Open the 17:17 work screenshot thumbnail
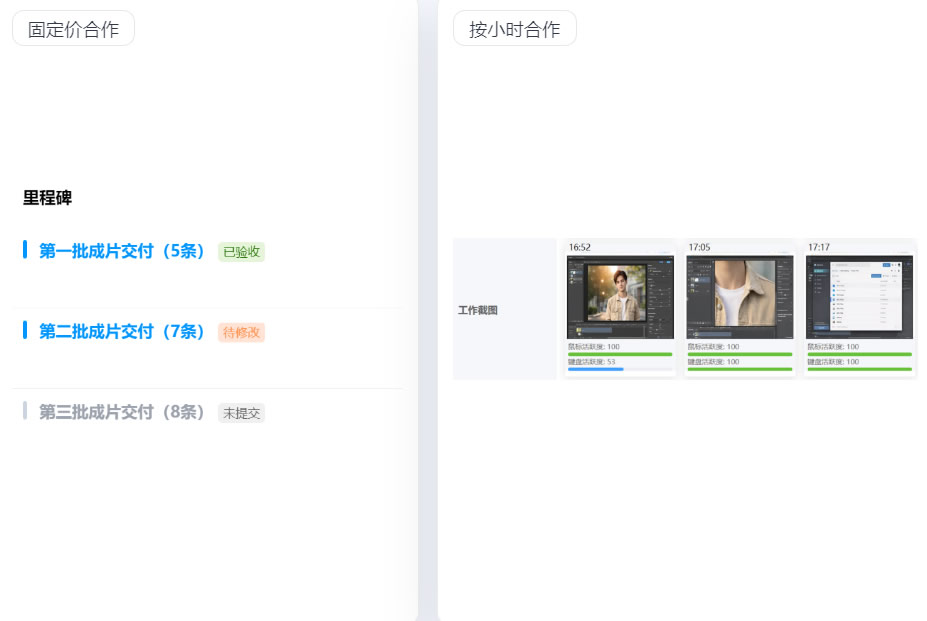This screenshot has width=927, height=621. (x=860, y=297)
